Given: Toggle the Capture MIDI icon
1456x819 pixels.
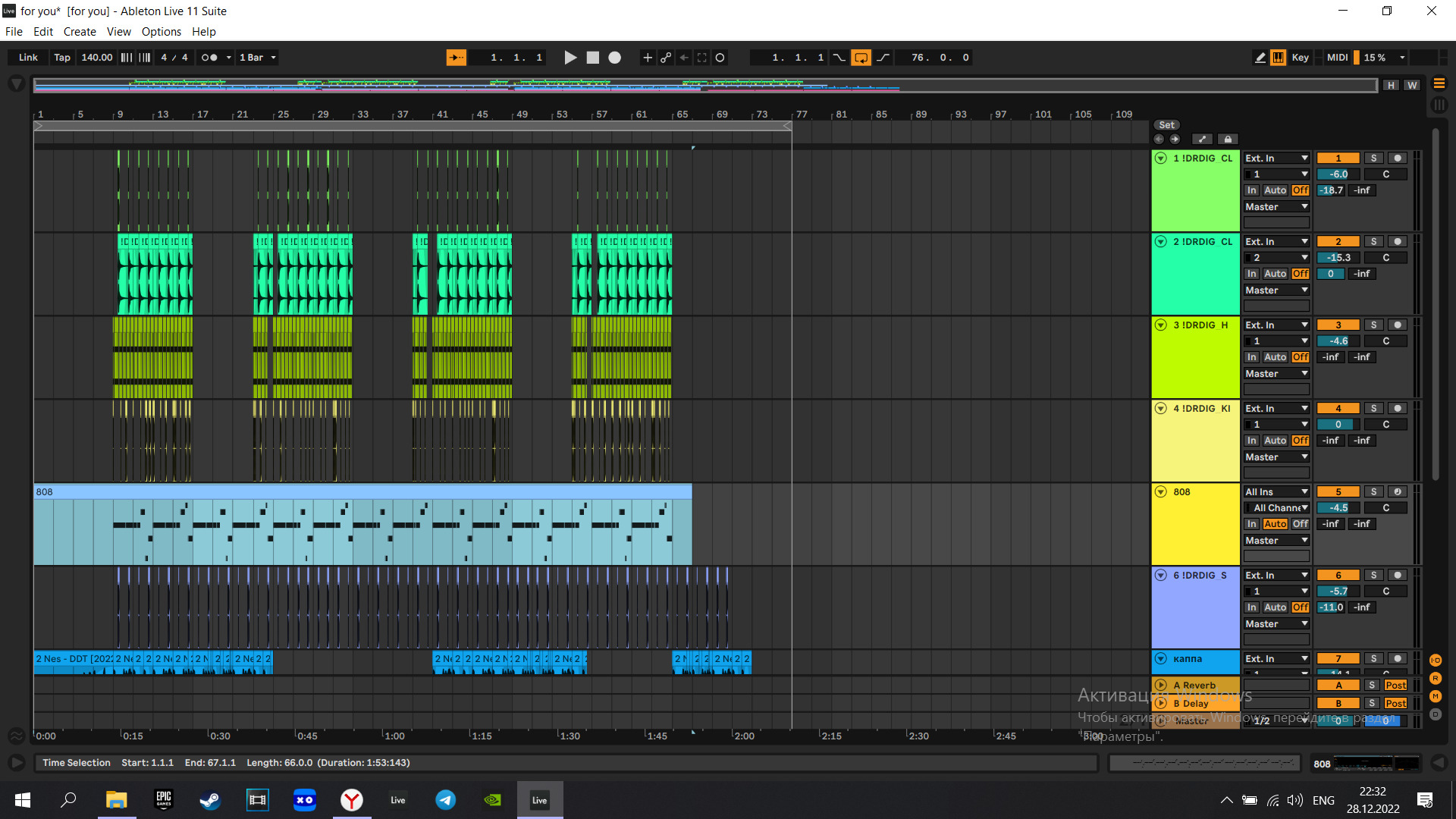Looking at the screenshot, I should tap(702, 58).
